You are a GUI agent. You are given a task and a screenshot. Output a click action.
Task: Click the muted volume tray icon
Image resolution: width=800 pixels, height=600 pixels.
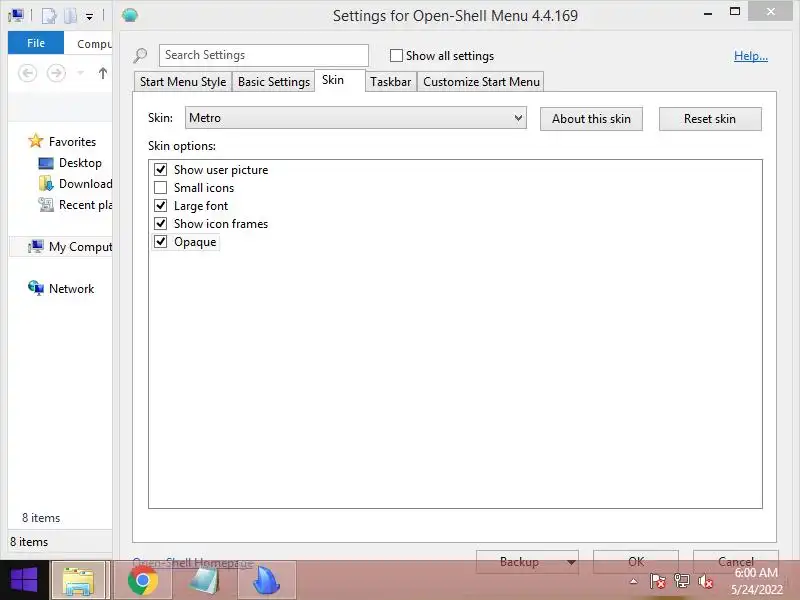[705, 581]
